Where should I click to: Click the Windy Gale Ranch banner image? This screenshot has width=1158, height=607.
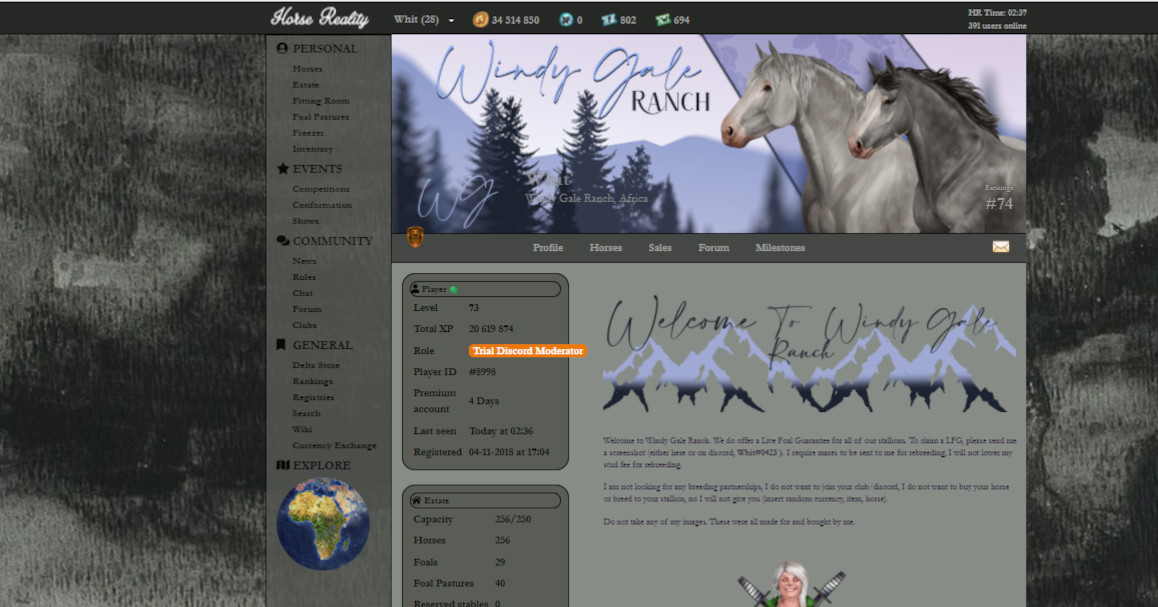click(x=708, y=134)
